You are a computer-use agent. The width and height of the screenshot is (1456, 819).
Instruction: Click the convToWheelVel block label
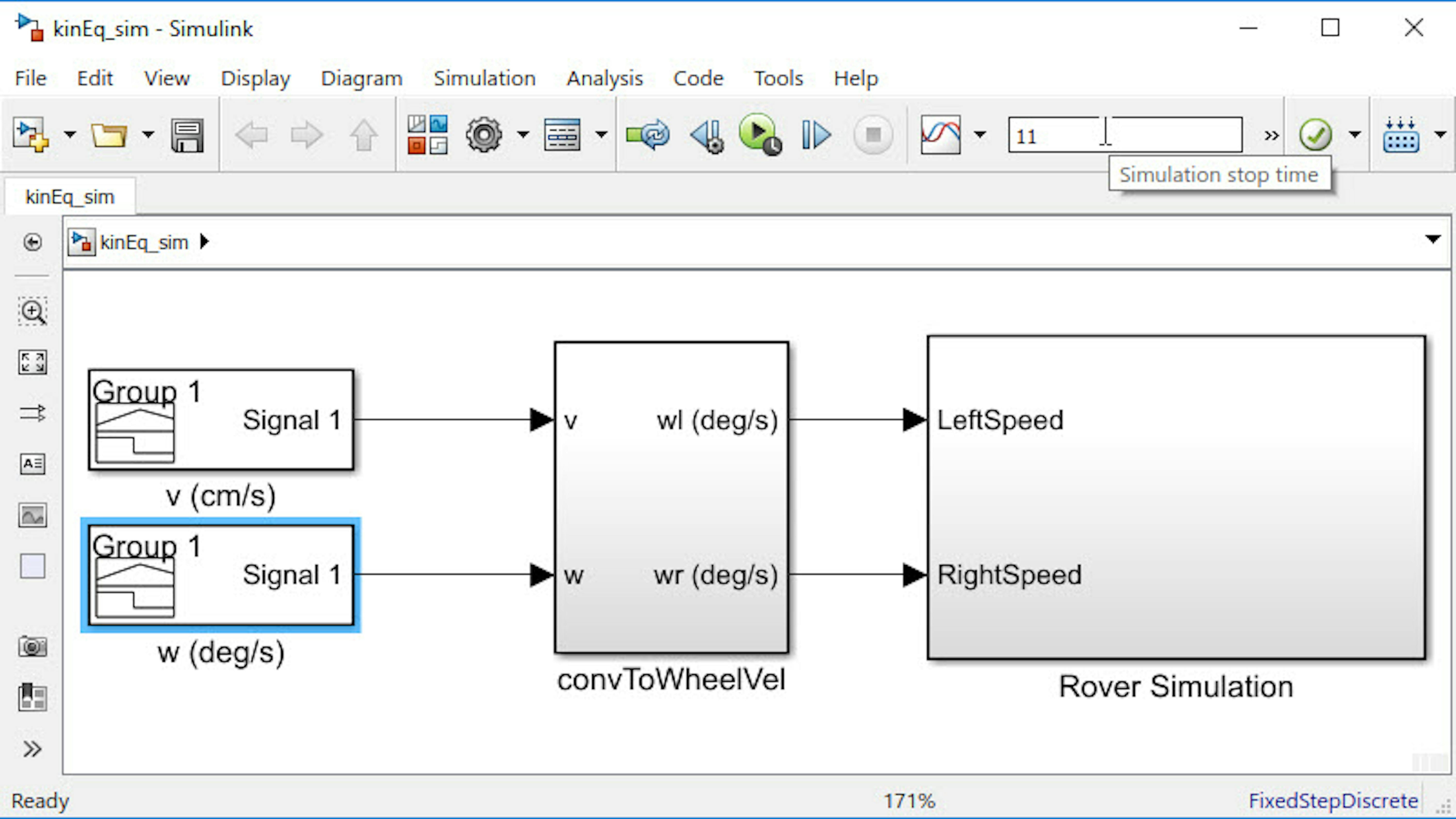(671, 679)
